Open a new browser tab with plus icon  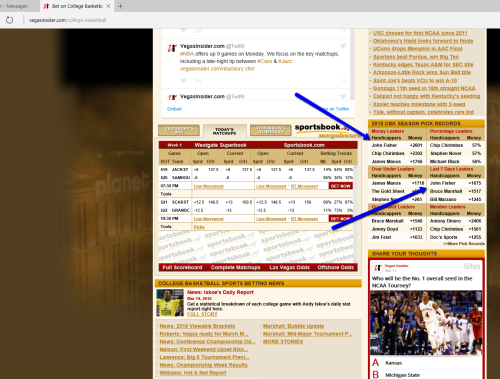click(120, 6)
